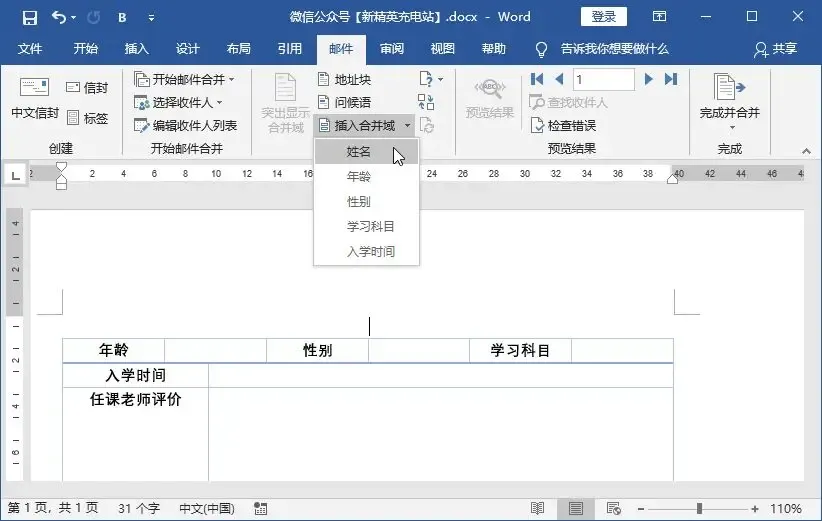Open the 开始邮件合并 dropdown
The image size is (822, 521).
tap(185, 79)
